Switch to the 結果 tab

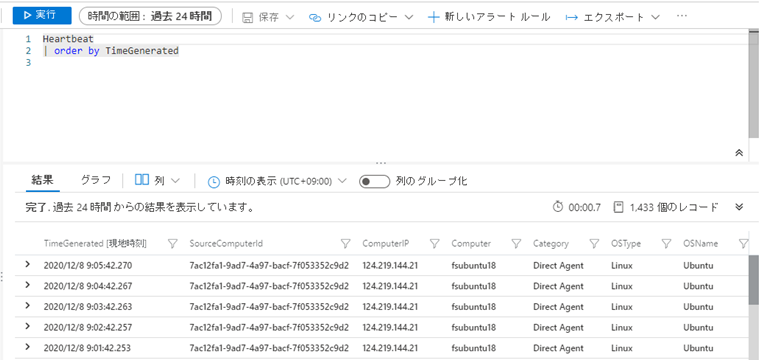[x=42, y=180]
